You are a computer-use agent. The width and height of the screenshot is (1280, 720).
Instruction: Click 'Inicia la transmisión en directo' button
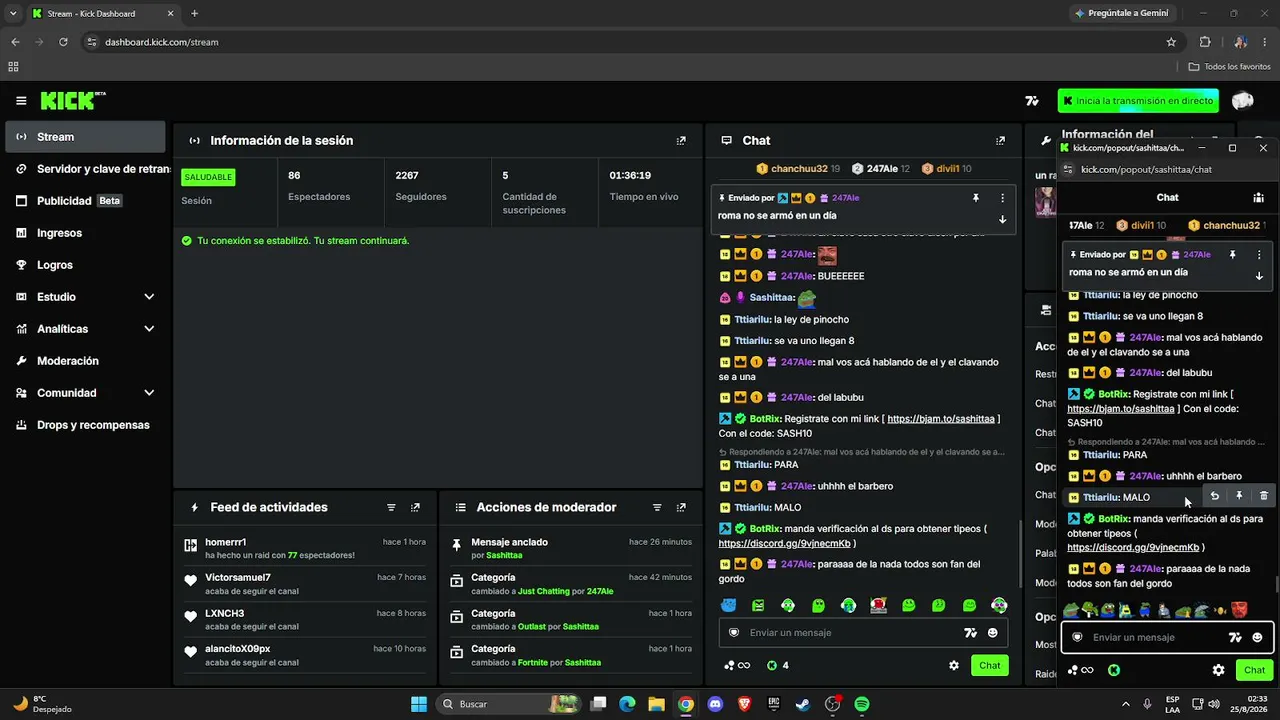click(x=1139, y=101)
